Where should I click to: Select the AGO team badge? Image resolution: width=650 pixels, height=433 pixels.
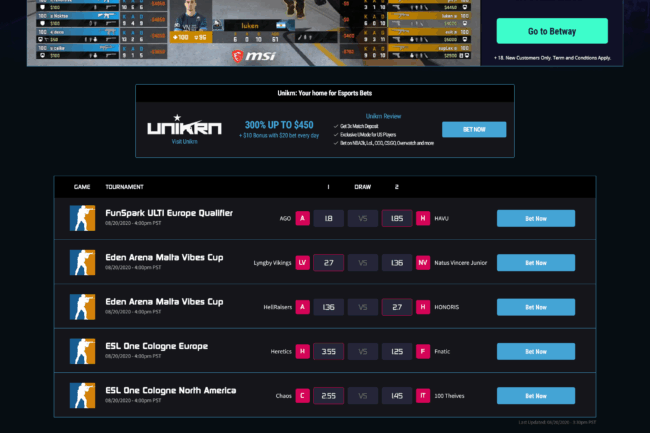click(x=302, y=219)
